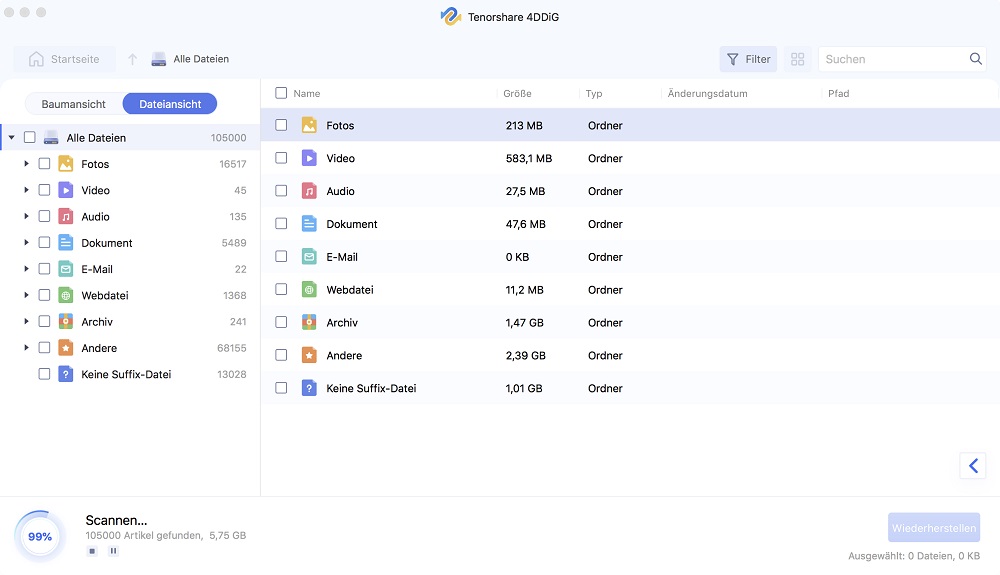Expand the Fotos tree node
Screen dimensions: 1000x575
point(26,164)
